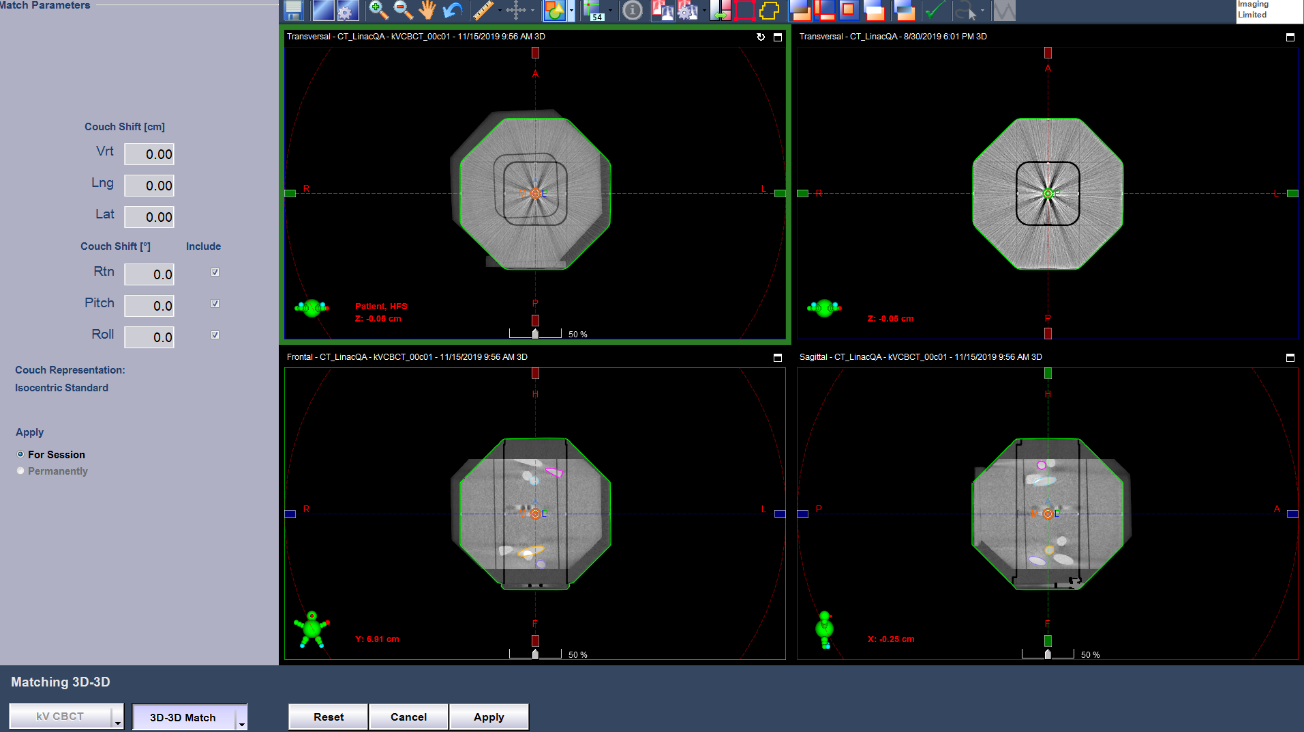Open the 3D-3D Match dropdown arrow
Screen dimensions: 1304x732
pos(240,718)
